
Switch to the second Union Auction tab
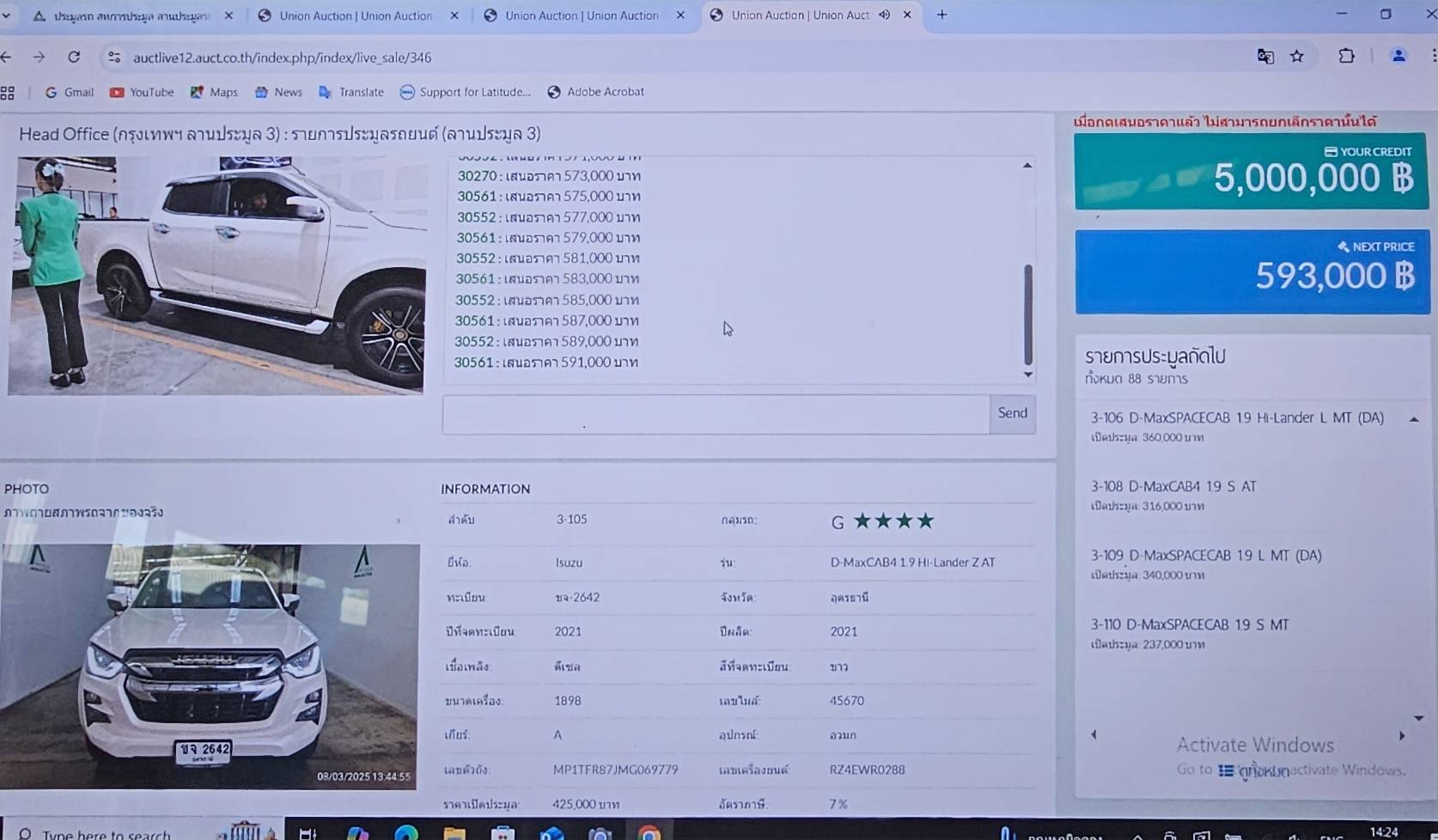[x=581, y=15]
